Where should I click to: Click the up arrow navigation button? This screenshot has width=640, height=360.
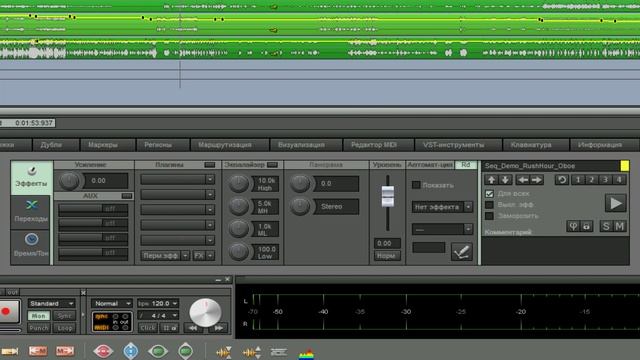(x=491, y=180)
